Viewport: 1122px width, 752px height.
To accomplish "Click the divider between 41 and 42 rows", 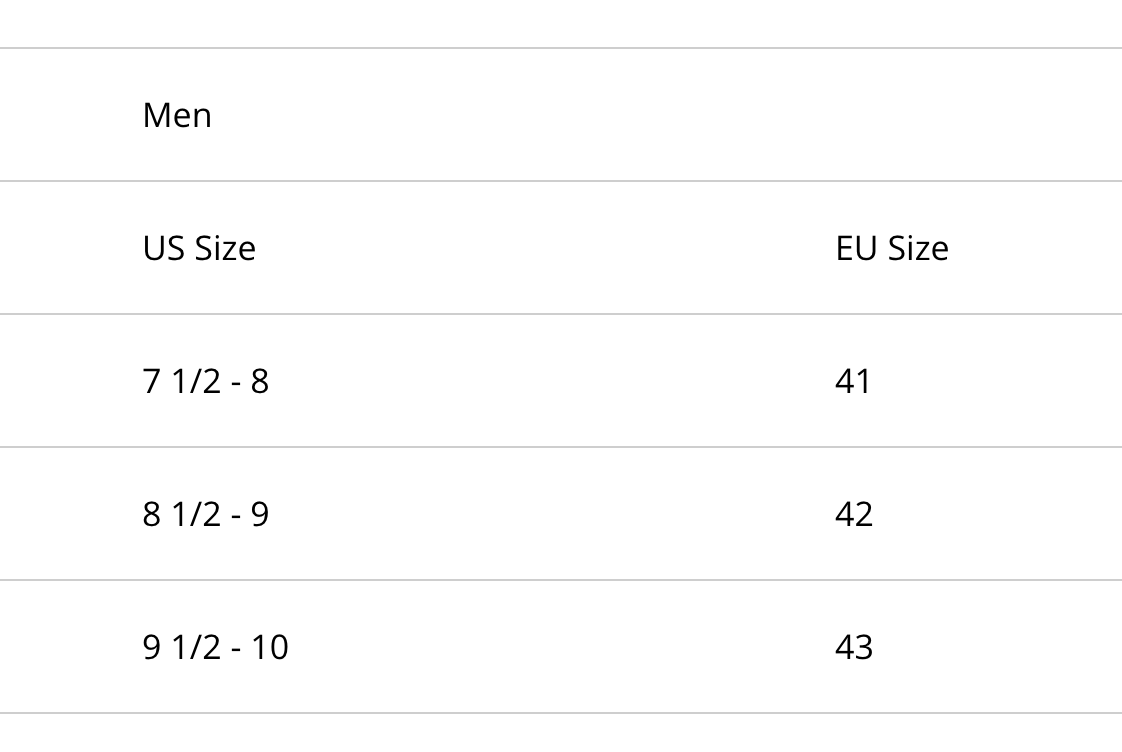I will (561, 447).
